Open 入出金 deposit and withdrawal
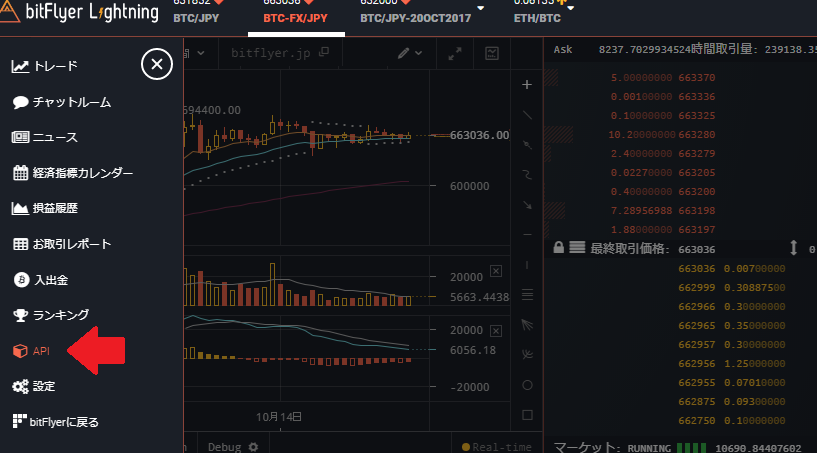This screenshot has width=817, height=453. (41, 280)
